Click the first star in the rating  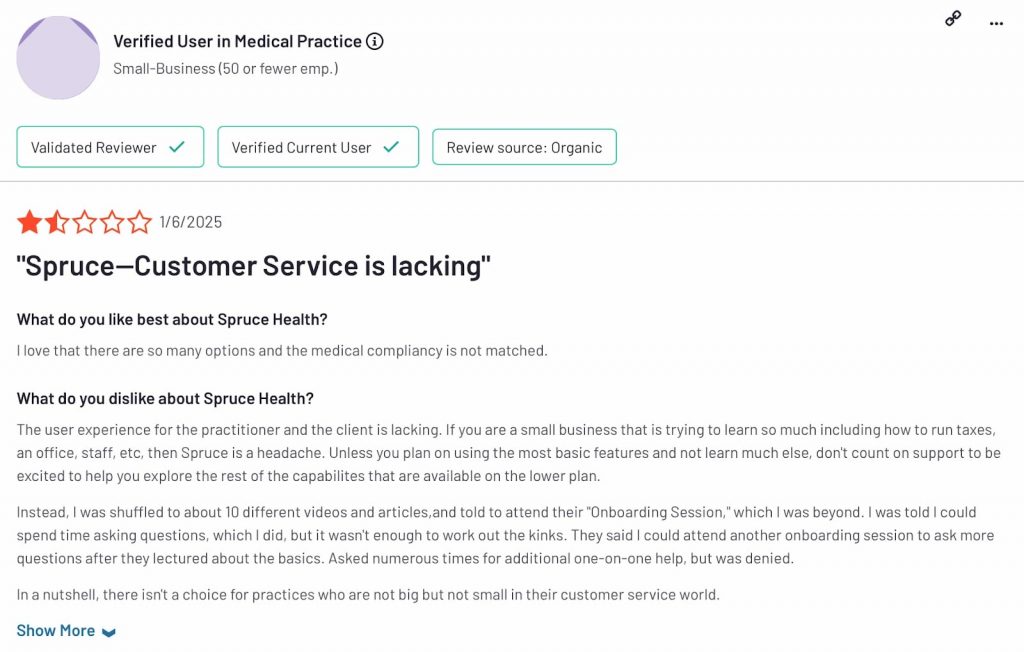(x=29, y=222)
